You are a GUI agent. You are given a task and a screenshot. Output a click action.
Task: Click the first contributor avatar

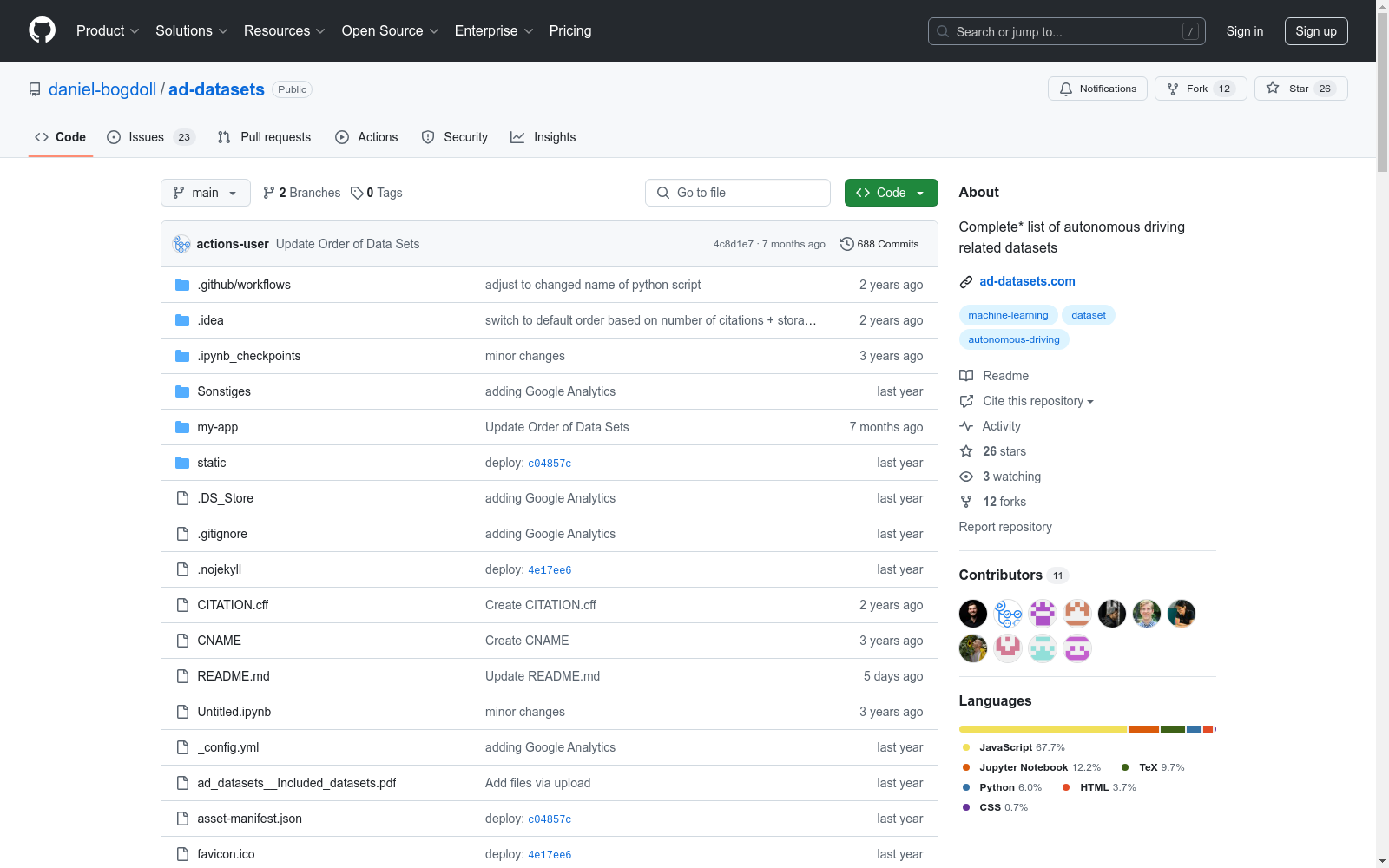973,614
